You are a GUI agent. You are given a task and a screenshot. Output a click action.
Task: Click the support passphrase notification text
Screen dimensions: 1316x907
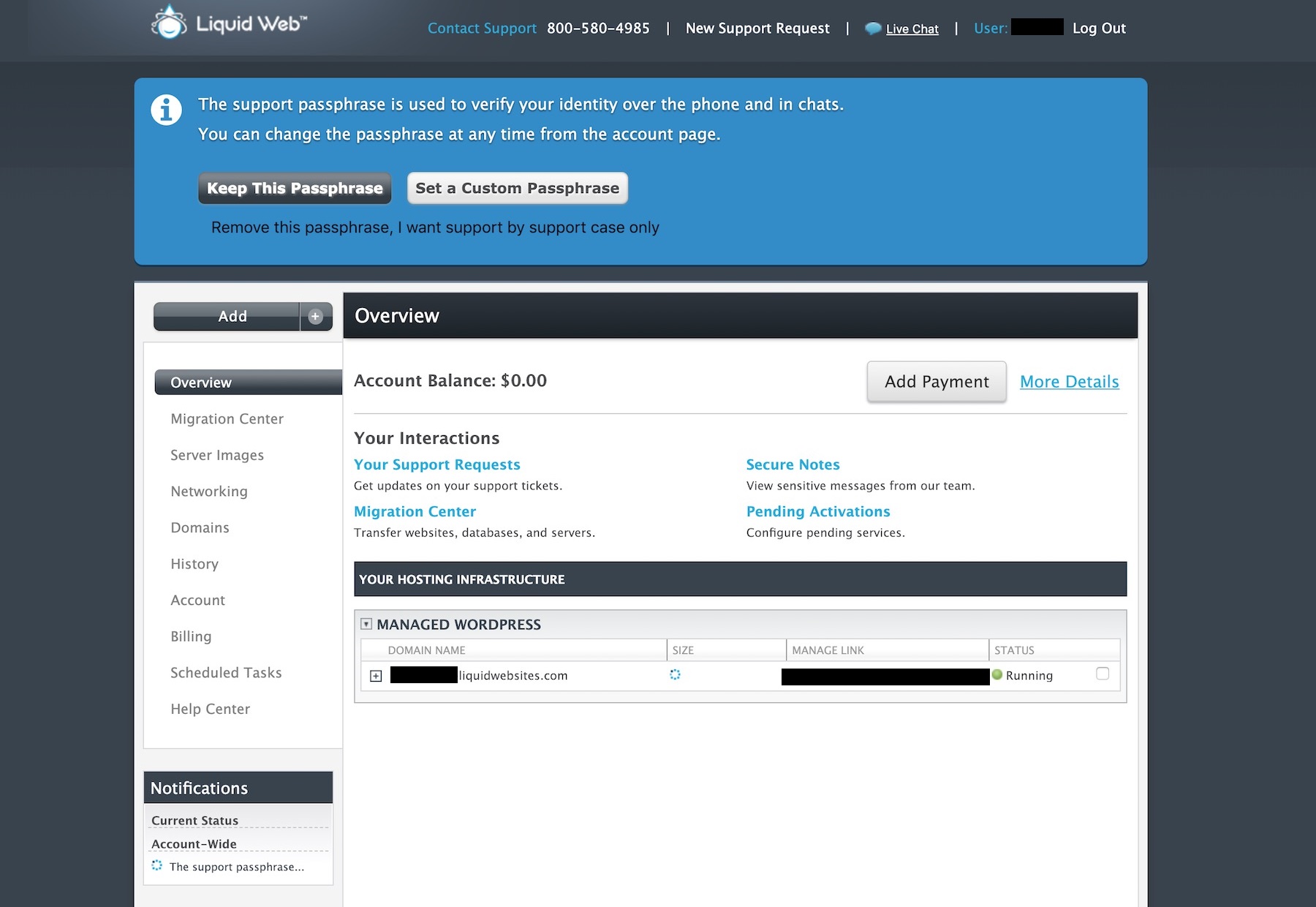click(237, 867)
